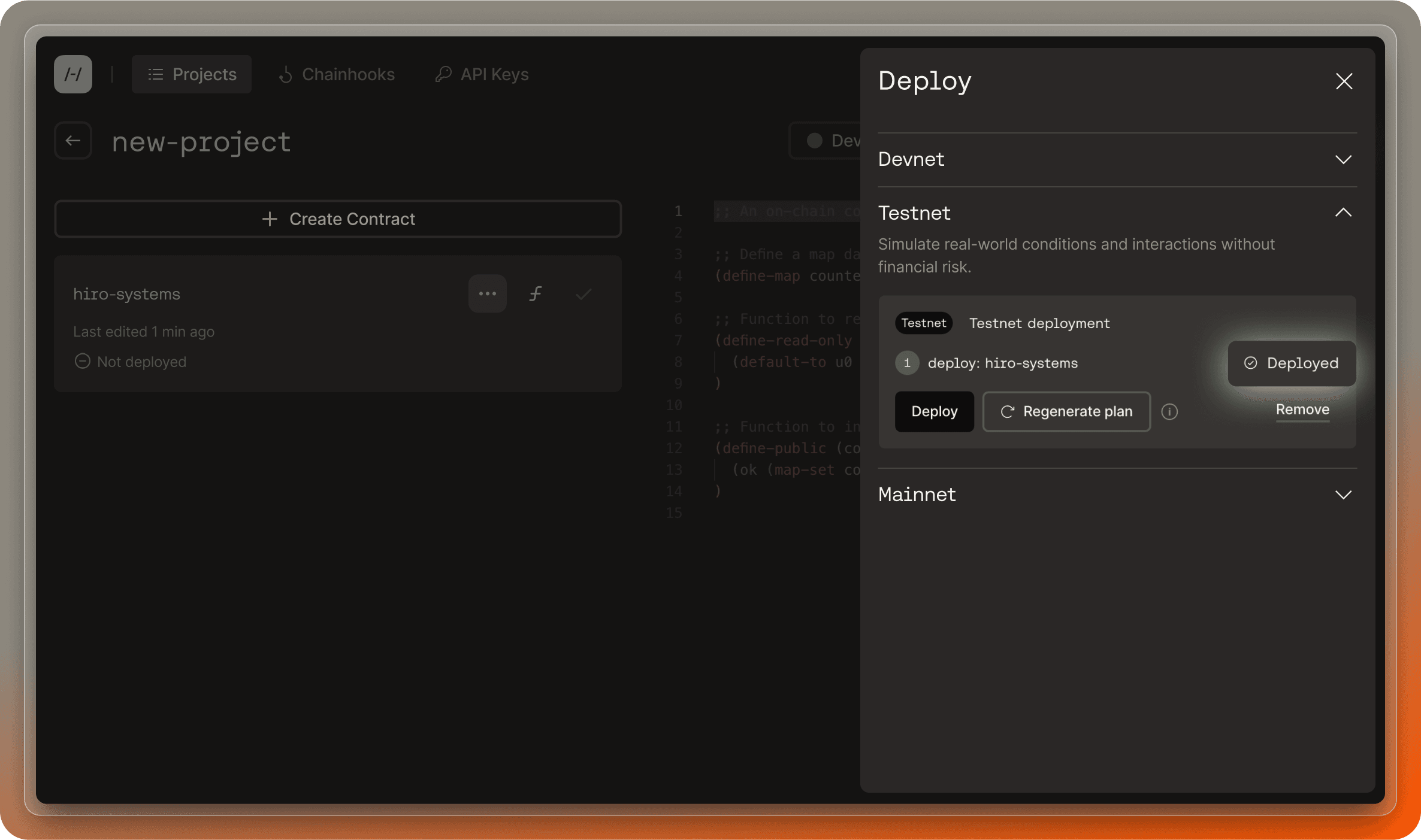Click the Create Contract button
Image resolution: width=1421 pixels, height=840 pixels.
click(338, 219)
